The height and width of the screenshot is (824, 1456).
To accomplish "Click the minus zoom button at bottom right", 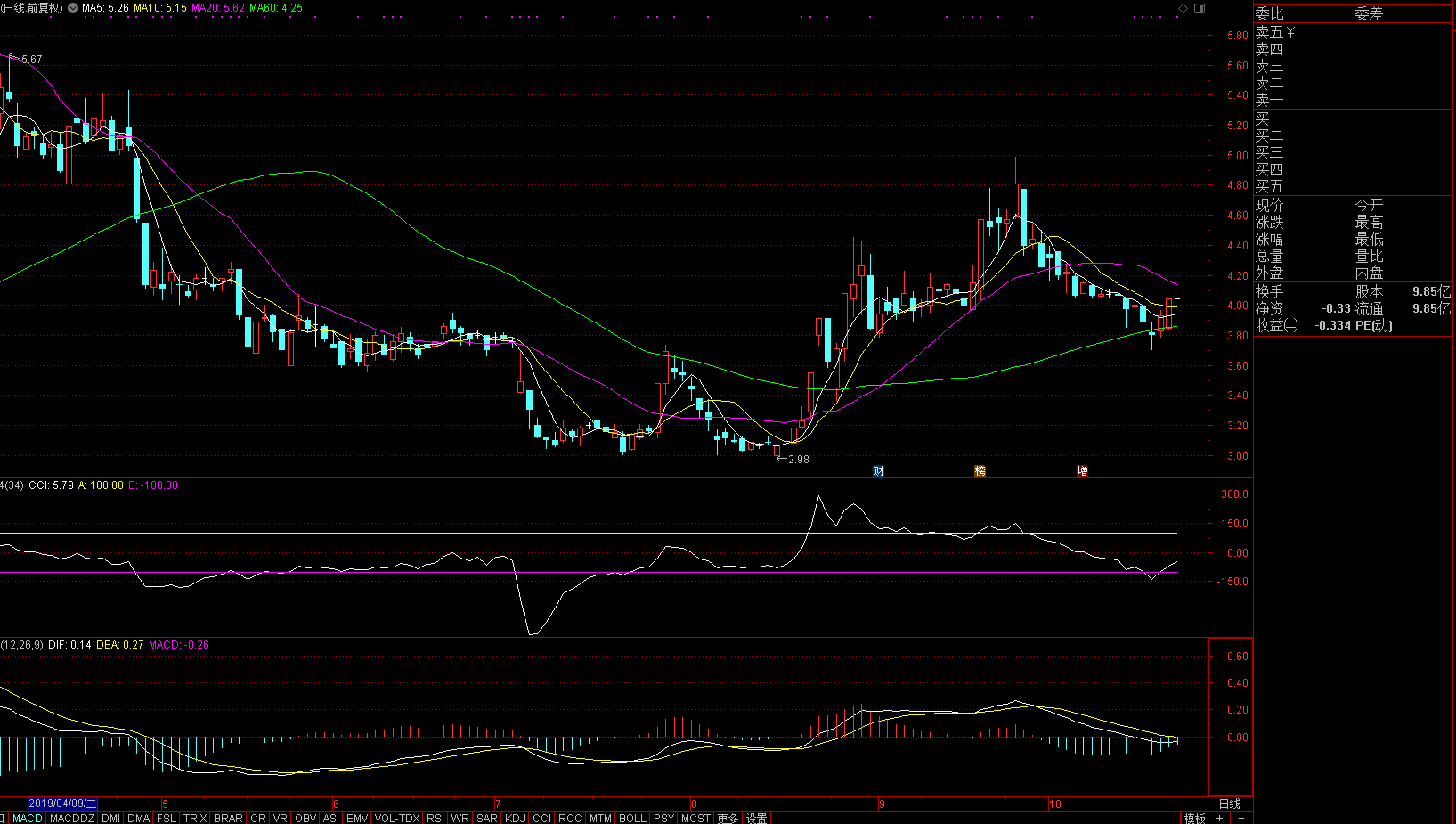I will click(x=1241, y=818).
